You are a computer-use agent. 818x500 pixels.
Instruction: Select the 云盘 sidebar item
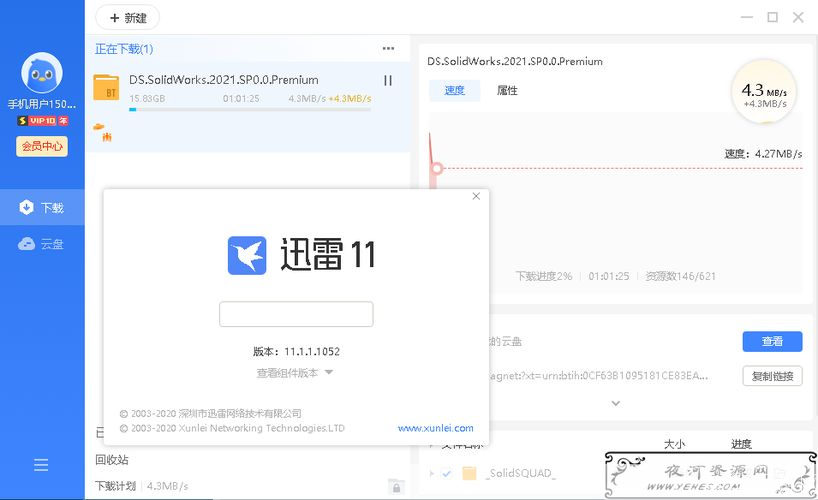42,244
